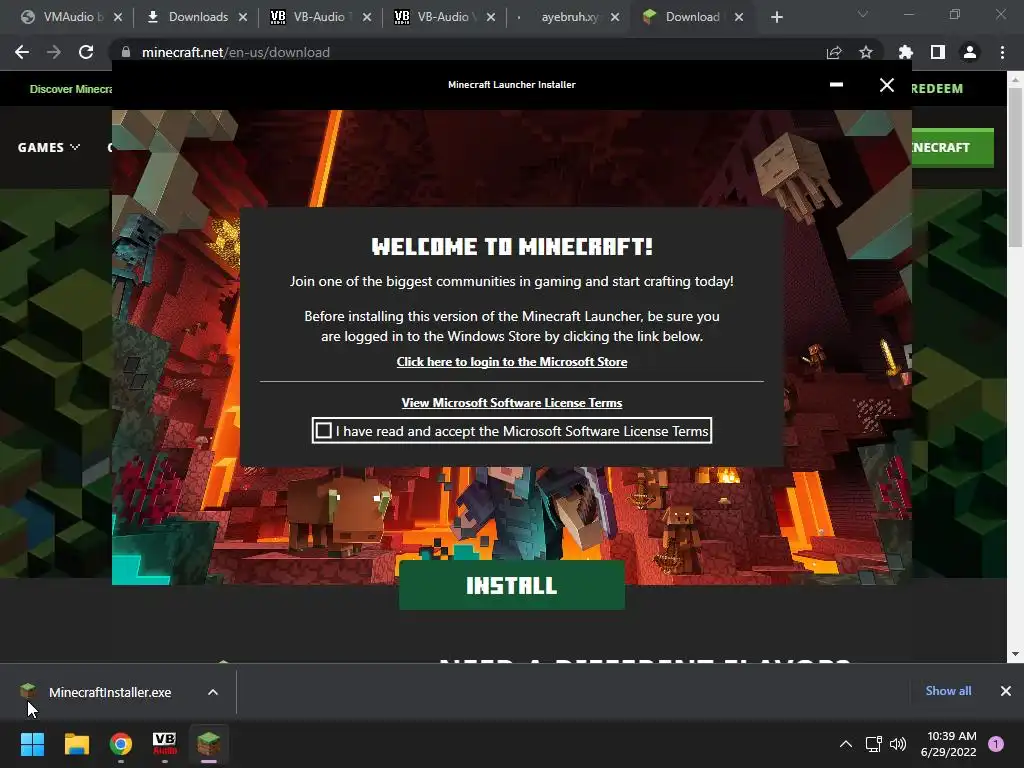Open File Explorer from taskbar
The width and height of the screenshot is (1024, 768).
[76, 744]
